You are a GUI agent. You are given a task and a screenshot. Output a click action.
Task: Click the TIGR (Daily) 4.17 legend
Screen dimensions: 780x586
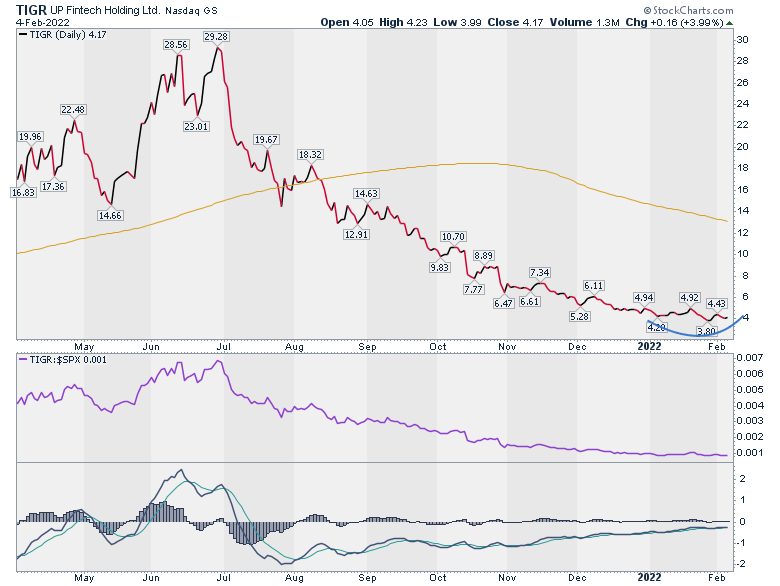tap(62, 35)
